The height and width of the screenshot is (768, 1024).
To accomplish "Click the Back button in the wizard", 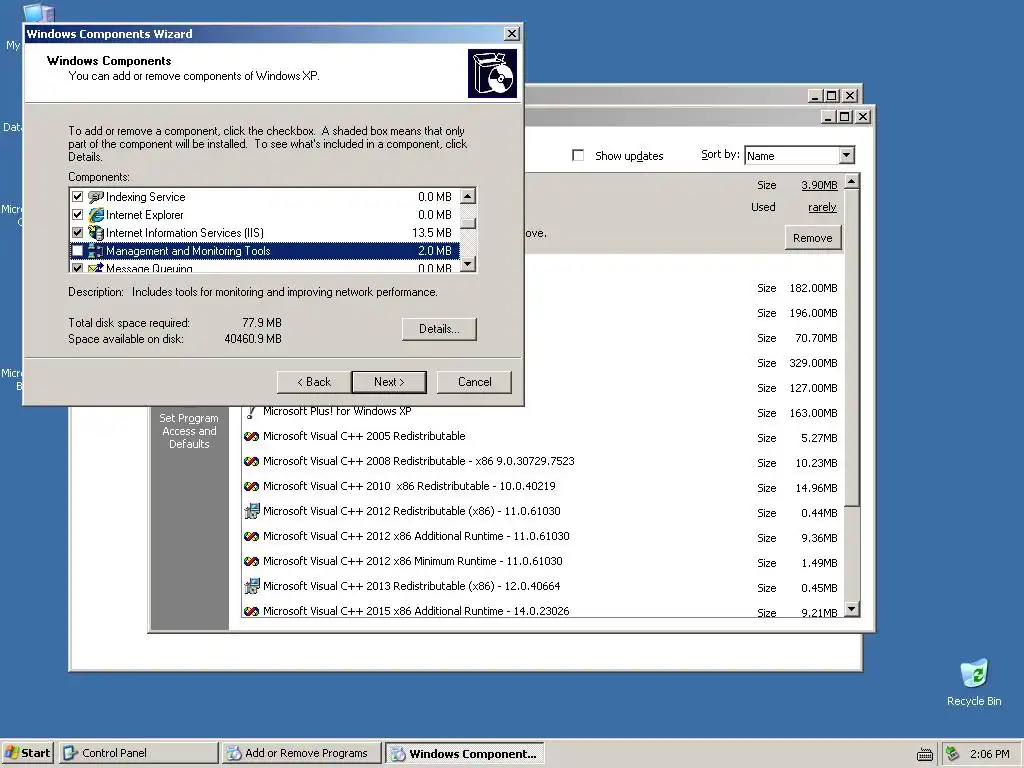I will coord(313,382).
